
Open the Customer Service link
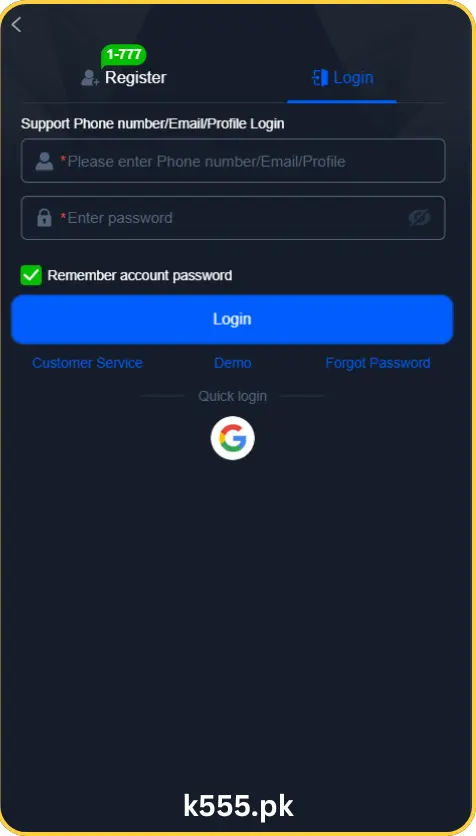pyautogui.click(x=87, y=363)
